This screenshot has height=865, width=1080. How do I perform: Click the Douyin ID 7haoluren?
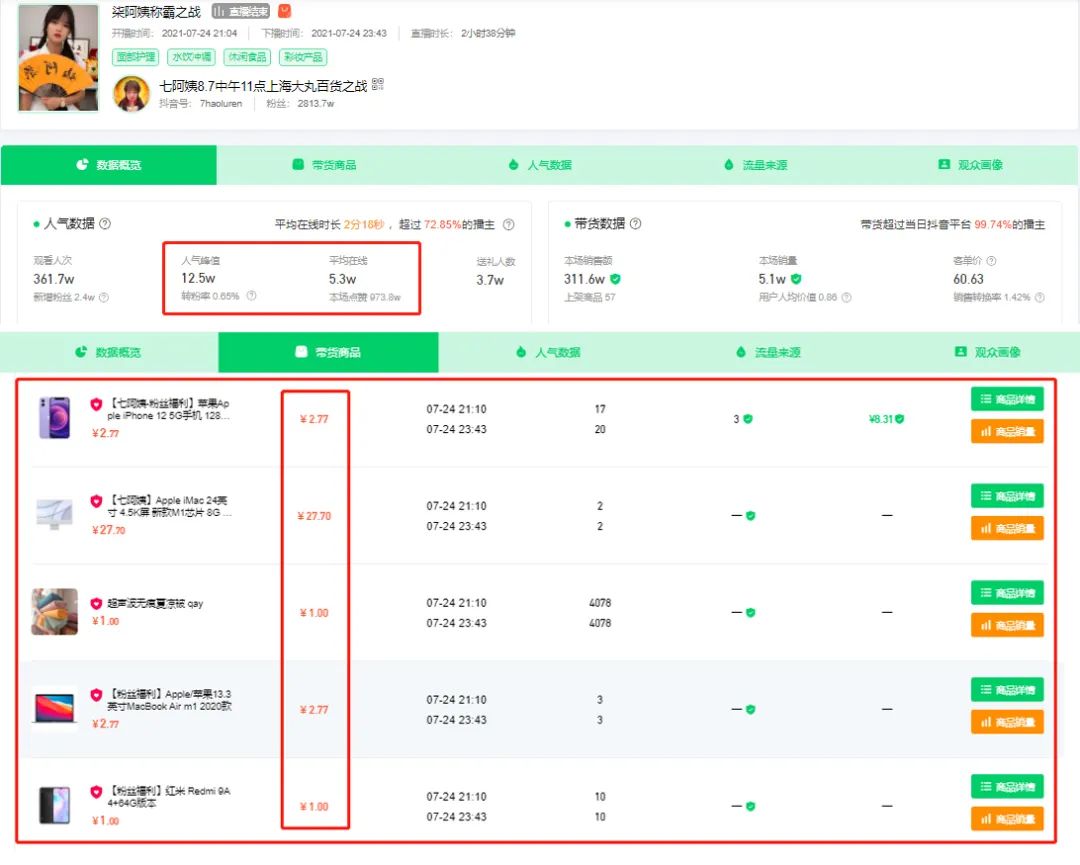[221, 104]
